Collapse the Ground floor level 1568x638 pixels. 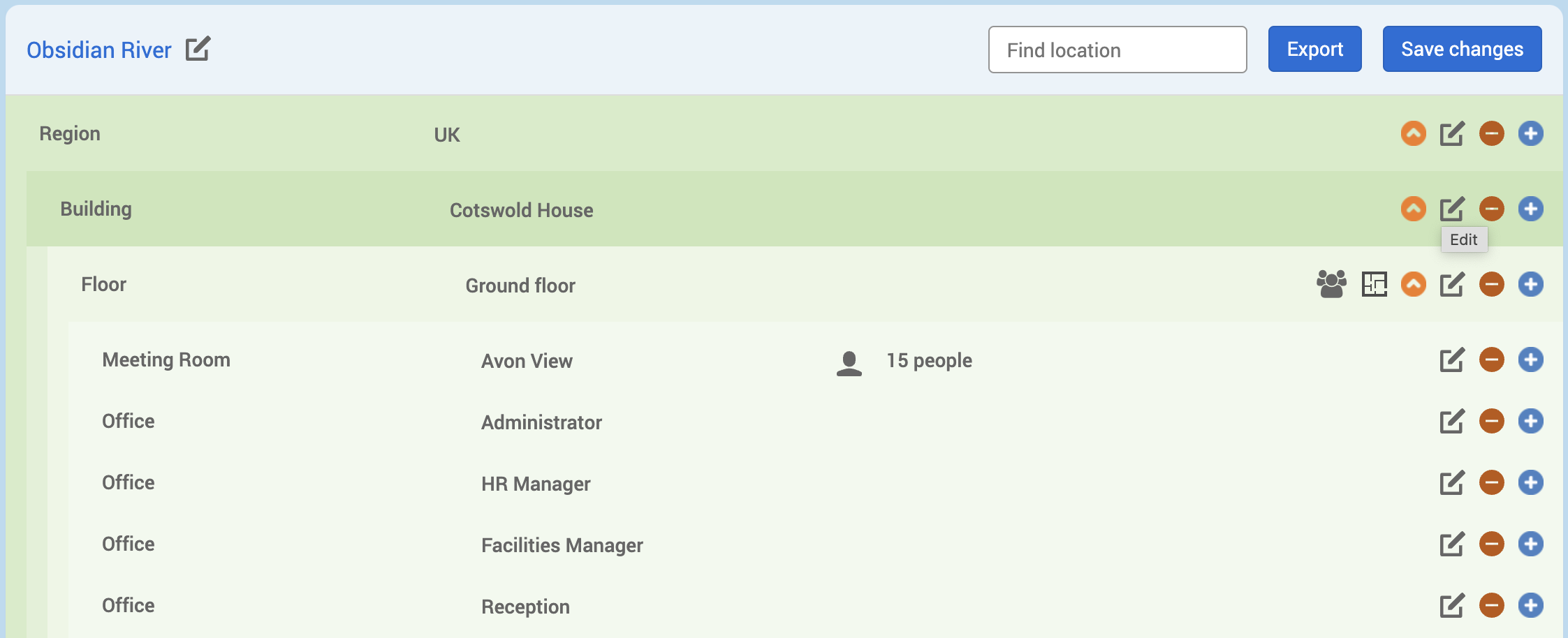tap(1413, 285)
